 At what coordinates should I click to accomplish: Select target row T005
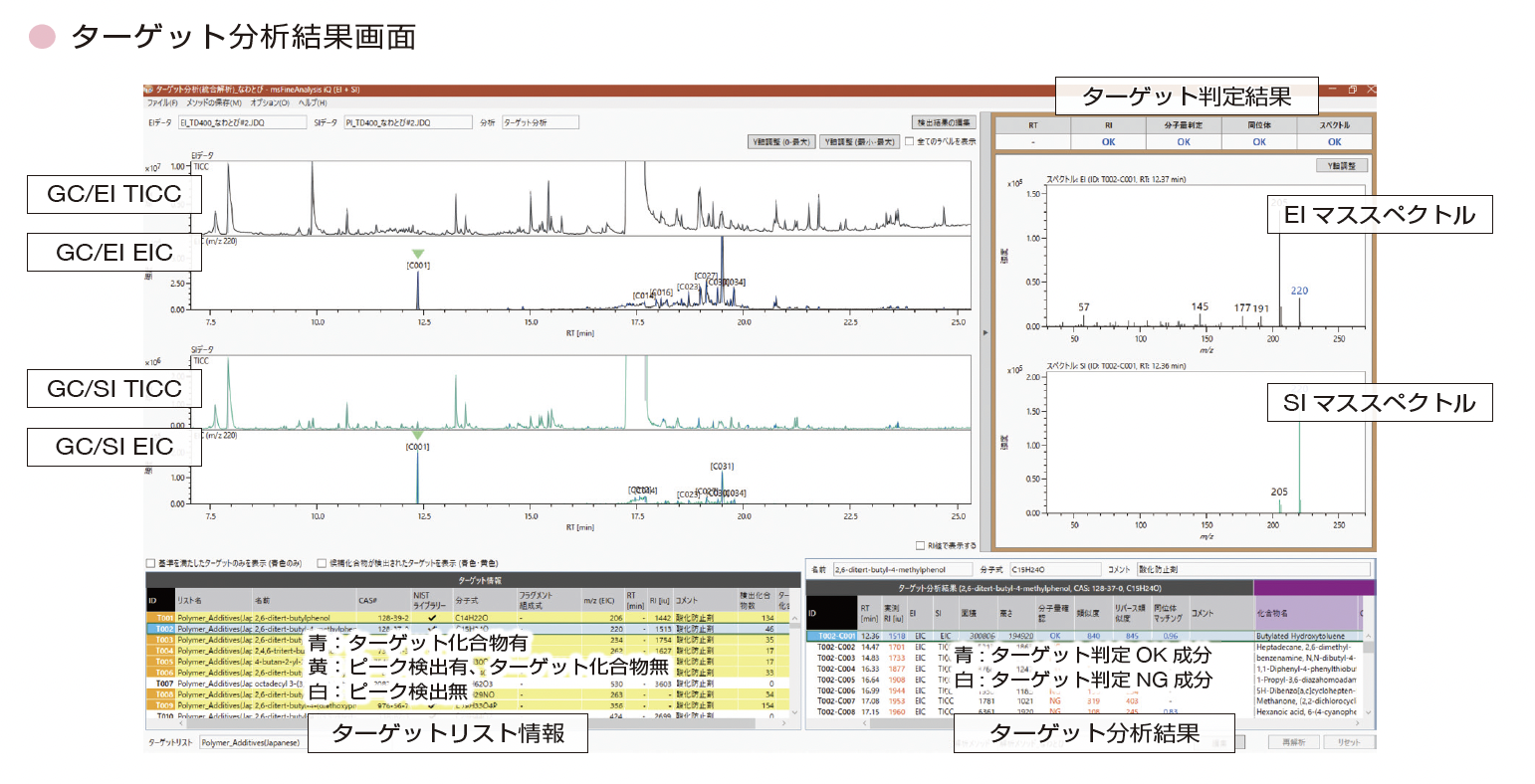(x=467, y=662)
